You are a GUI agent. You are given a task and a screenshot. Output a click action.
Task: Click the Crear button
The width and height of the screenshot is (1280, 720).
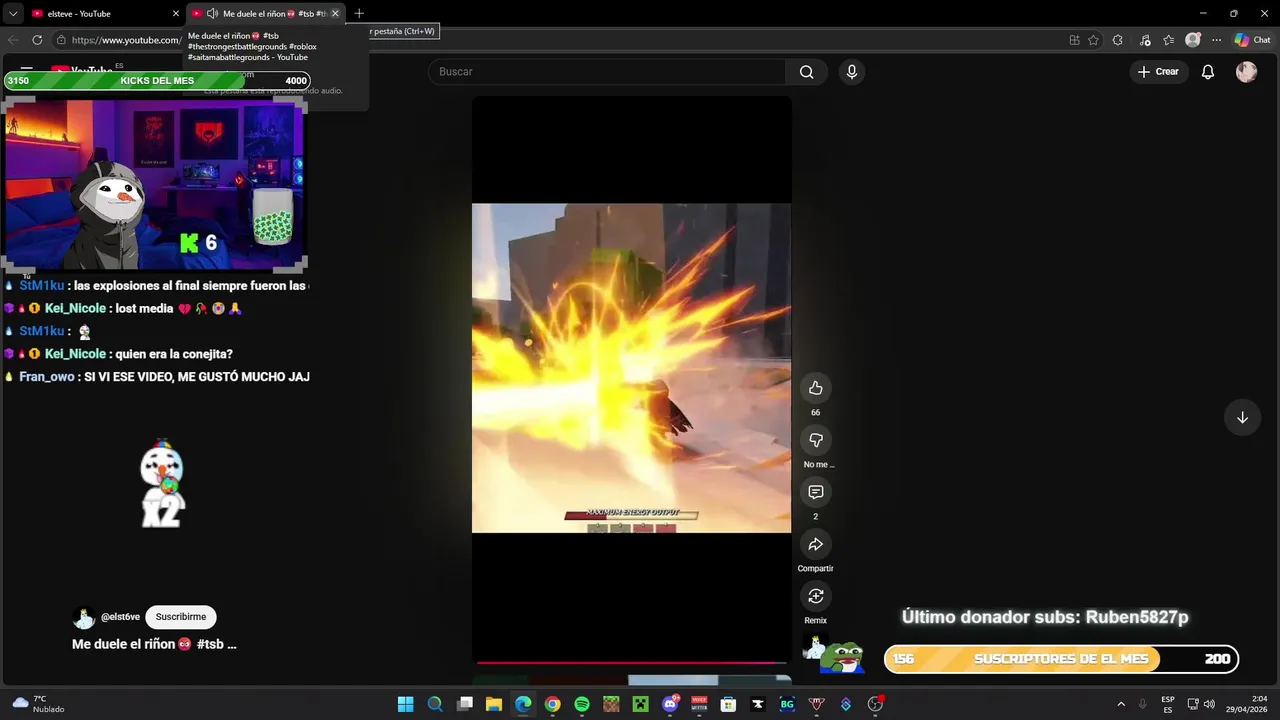click(x=1159, y=72)
